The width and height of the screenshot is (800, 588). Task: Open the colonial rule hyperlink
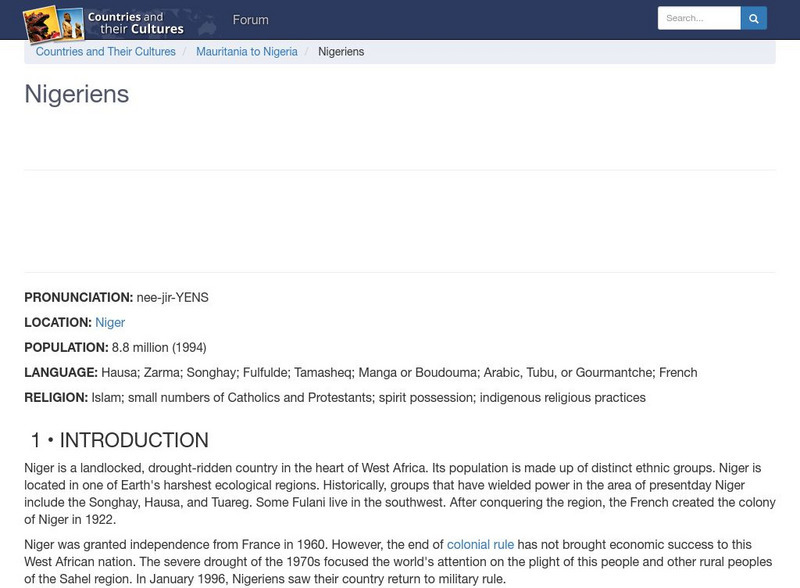pos(480,545)
